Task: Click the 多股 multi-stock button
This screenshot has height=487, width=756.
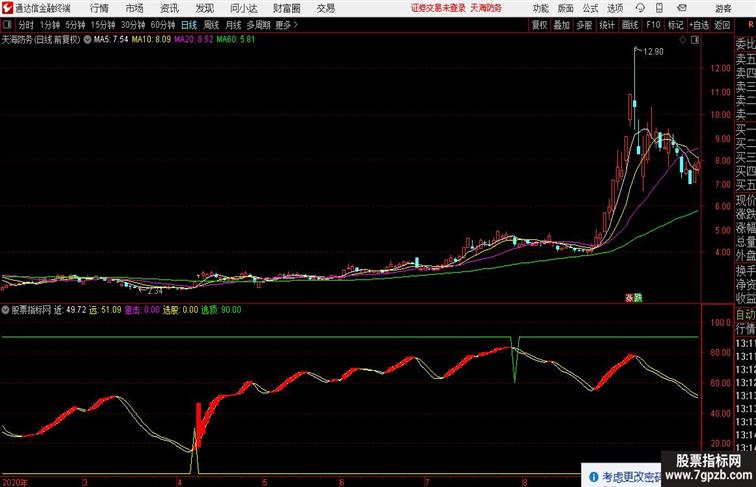Action: (x=584, y=25)
